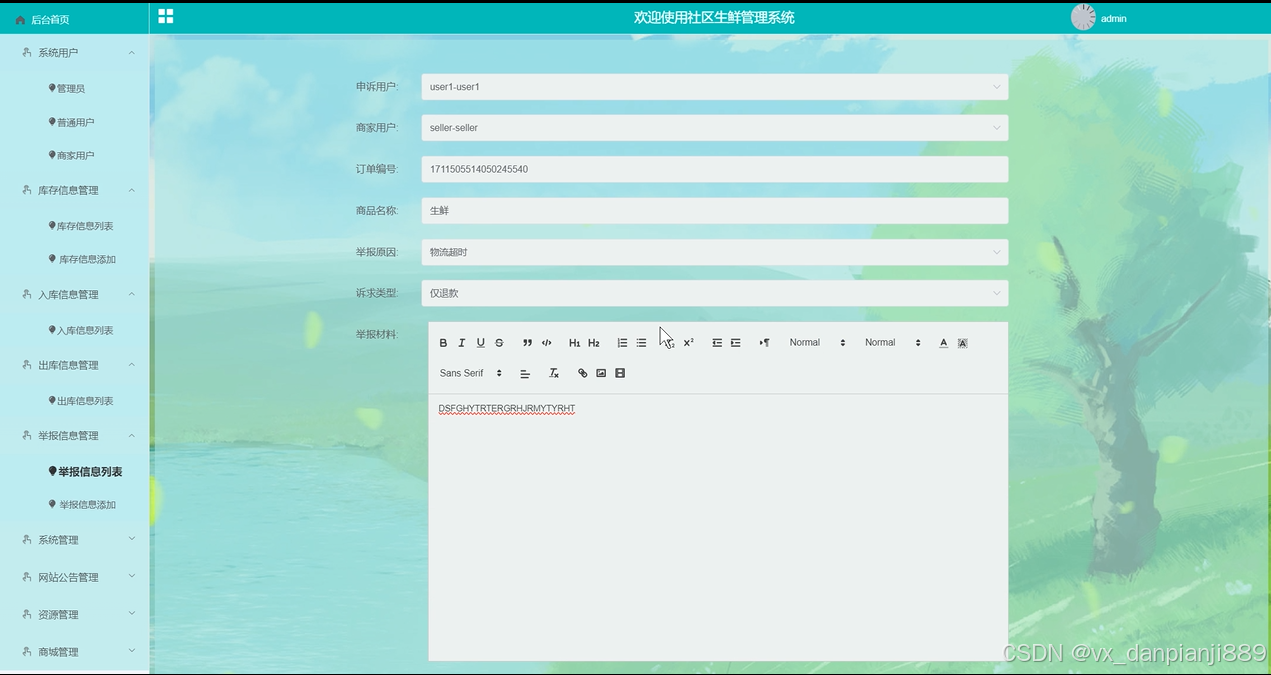The width and height of the screenshot is (1271, 675).
Task: Collapse the 出库信息管理 menu section
Action: pos(75,365)
